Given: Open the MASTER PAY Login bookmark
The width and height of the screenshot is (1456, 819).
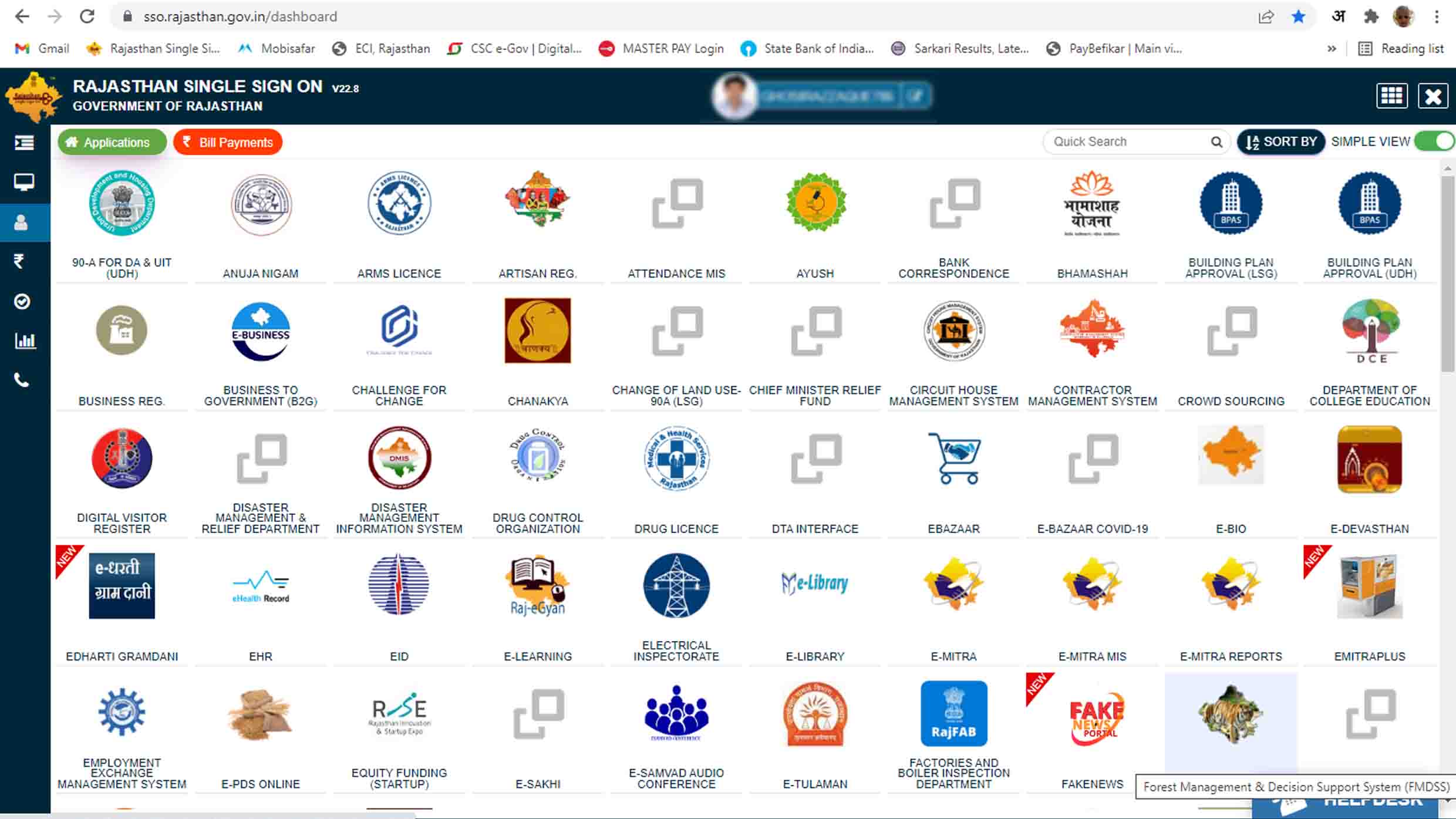Looking at the screenshot, I should 662,49.
